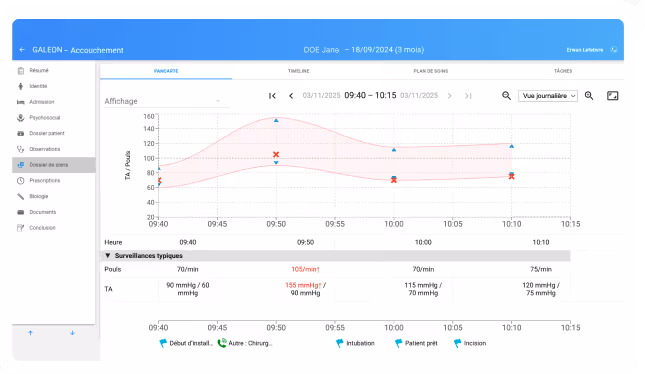Open the Conclusion sidebar icon
645x374 pixels.
[21, 228]
